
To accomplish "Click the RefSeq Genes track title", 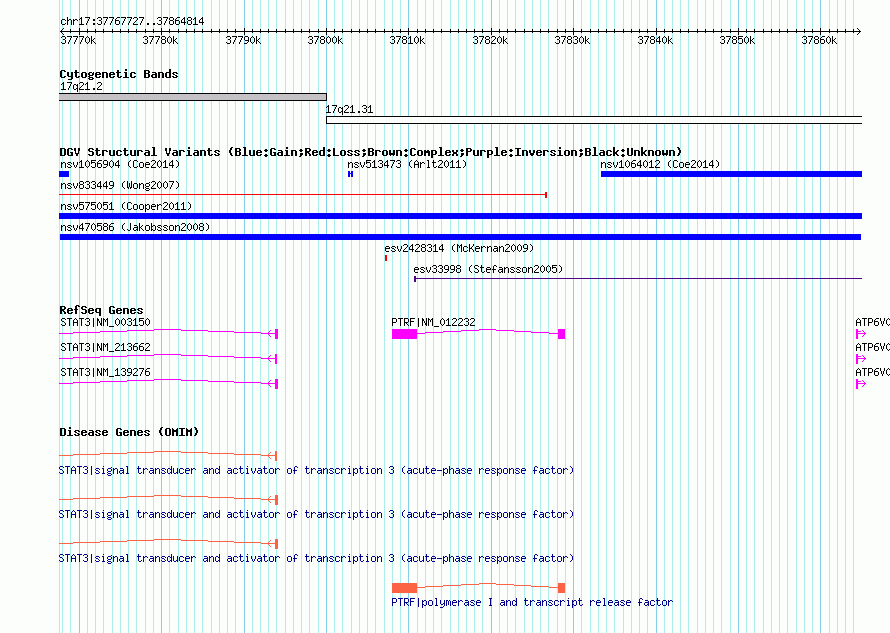I will 101,310.
